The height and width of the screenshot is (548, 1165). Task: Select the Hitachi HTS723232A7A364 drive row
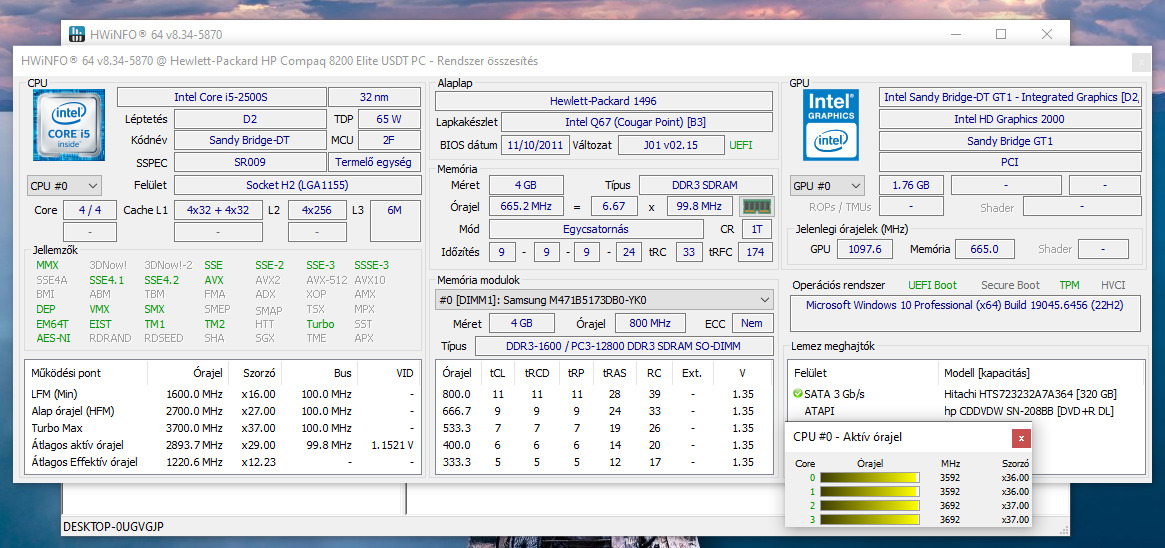coord(965,394)
